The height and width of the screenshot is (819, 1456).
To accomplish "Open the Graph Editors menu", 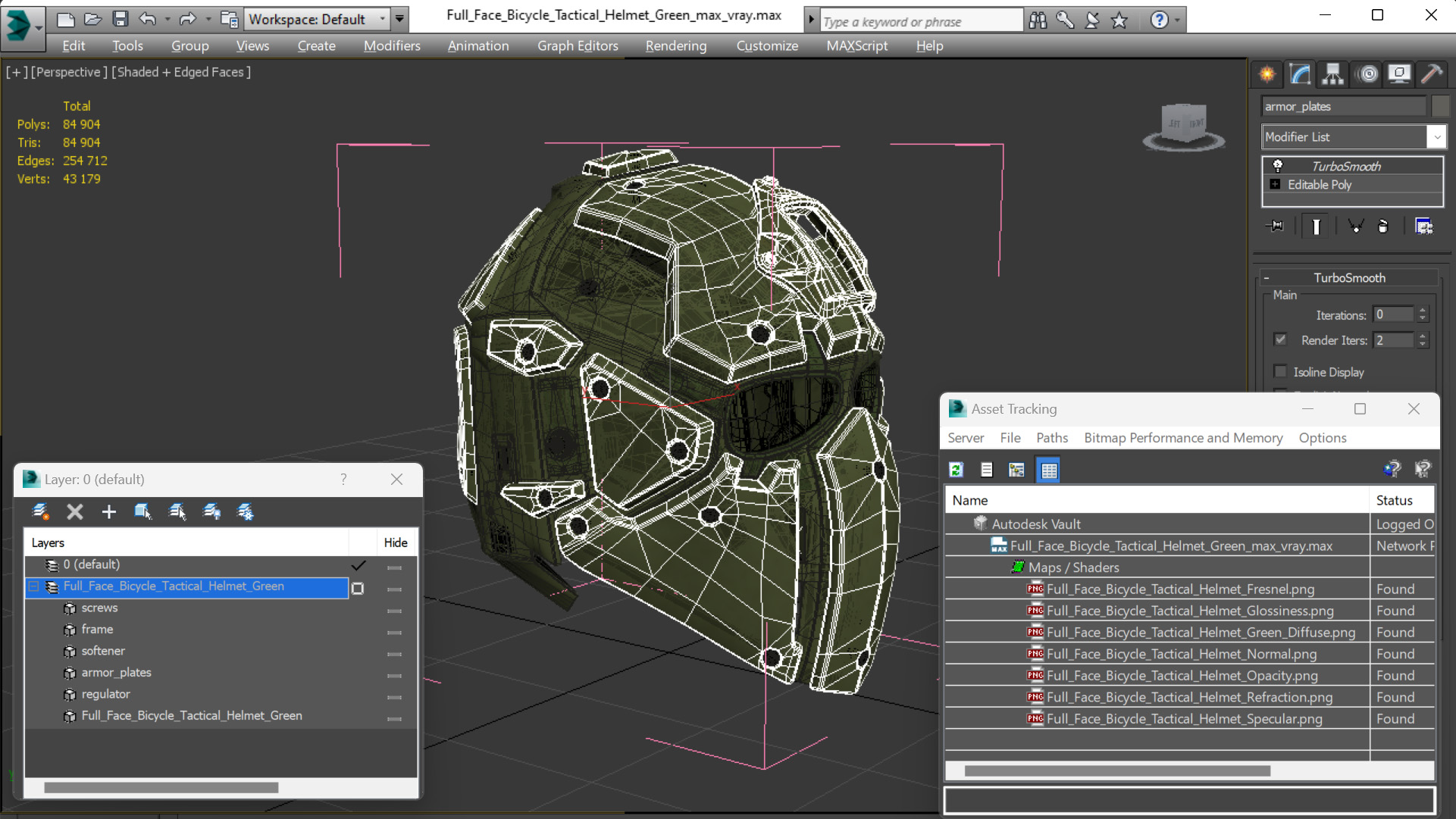I will [x=577, y=45].
